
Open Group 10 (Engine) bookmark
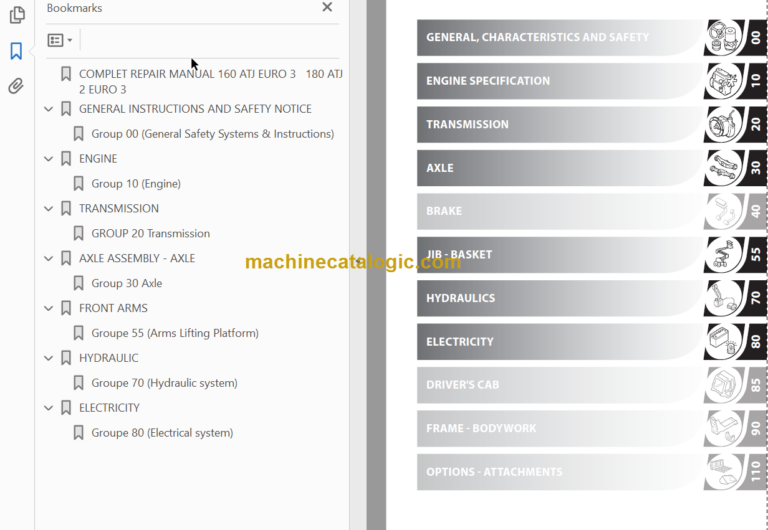point(136,184)
